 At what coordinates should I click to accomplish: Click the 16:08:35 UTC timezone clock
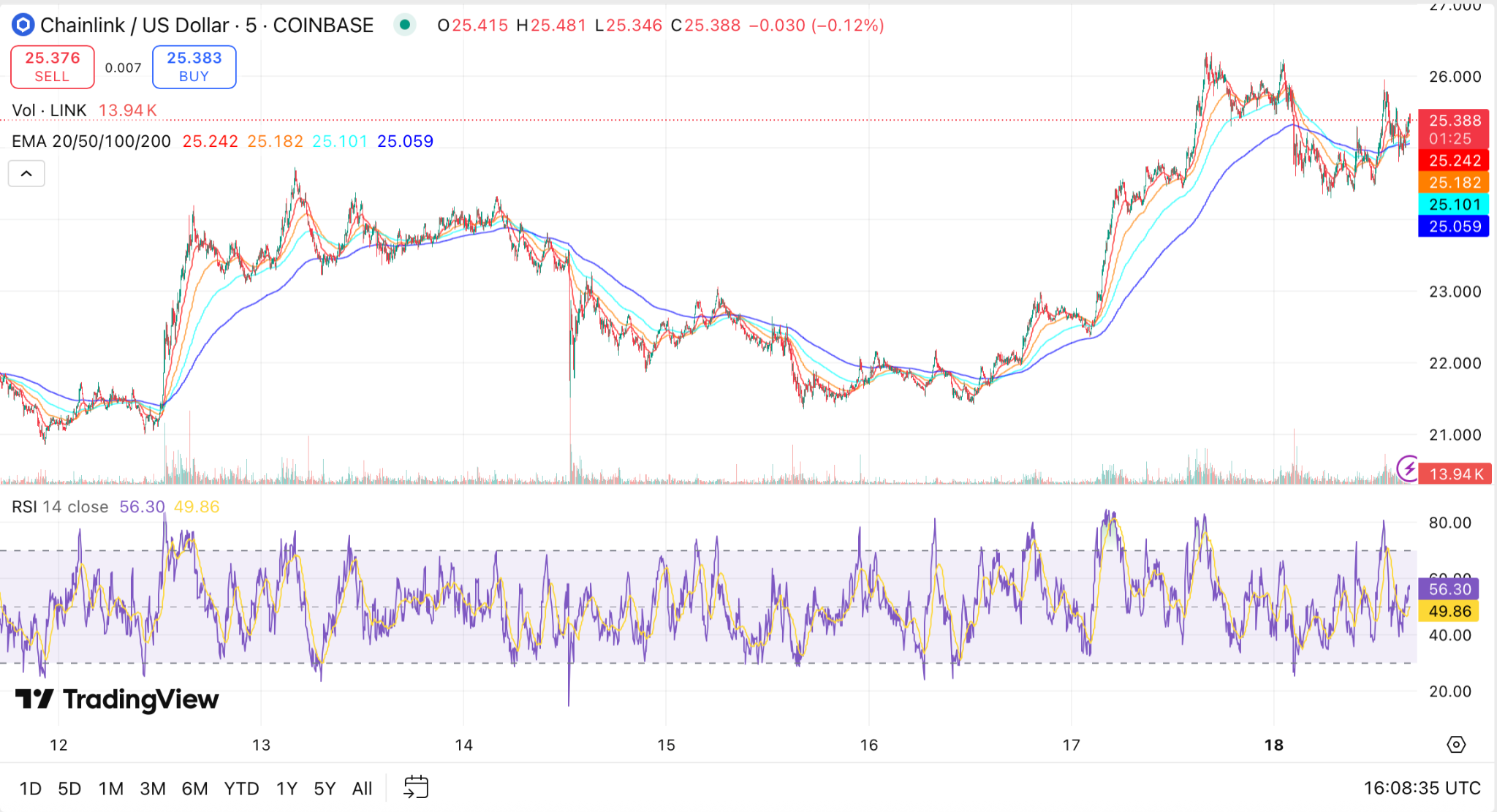1422,788
